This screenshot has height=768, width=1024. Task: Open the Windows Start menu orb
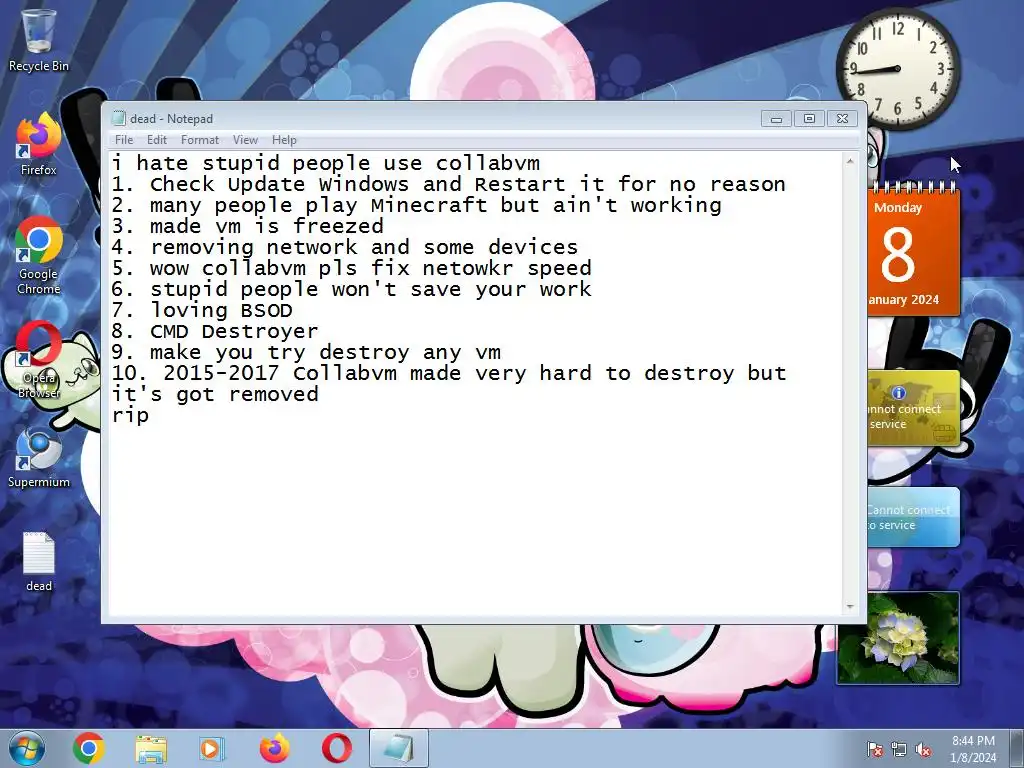27,748
